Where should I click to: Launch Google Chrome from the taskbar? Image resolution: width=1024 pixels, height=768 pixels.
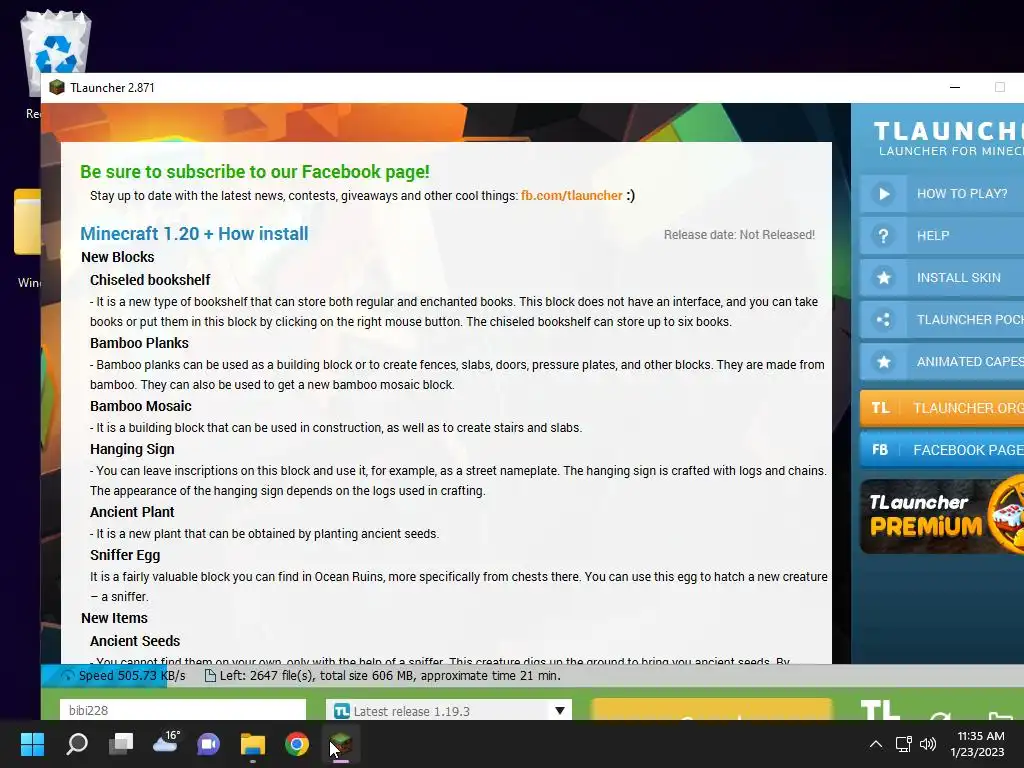click(x=296, y=744)
